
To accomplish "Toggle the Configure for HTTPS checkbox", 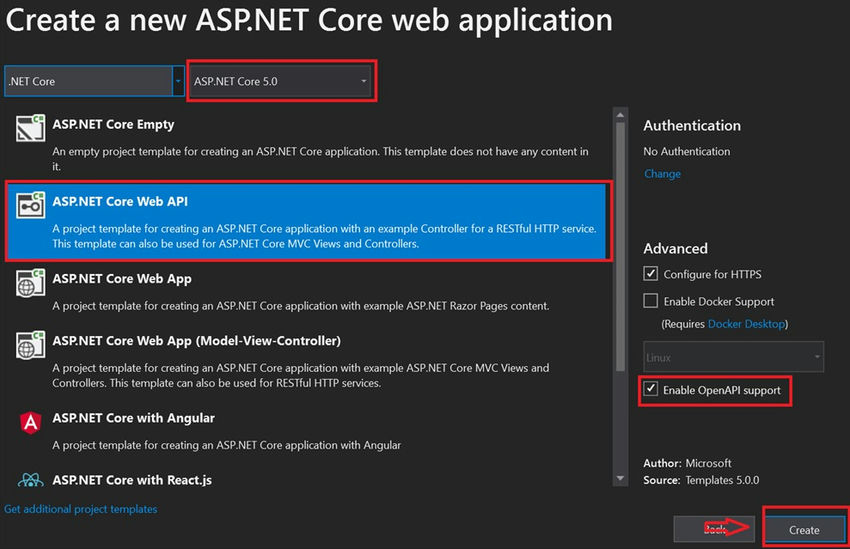I will [x=651, y=274].
